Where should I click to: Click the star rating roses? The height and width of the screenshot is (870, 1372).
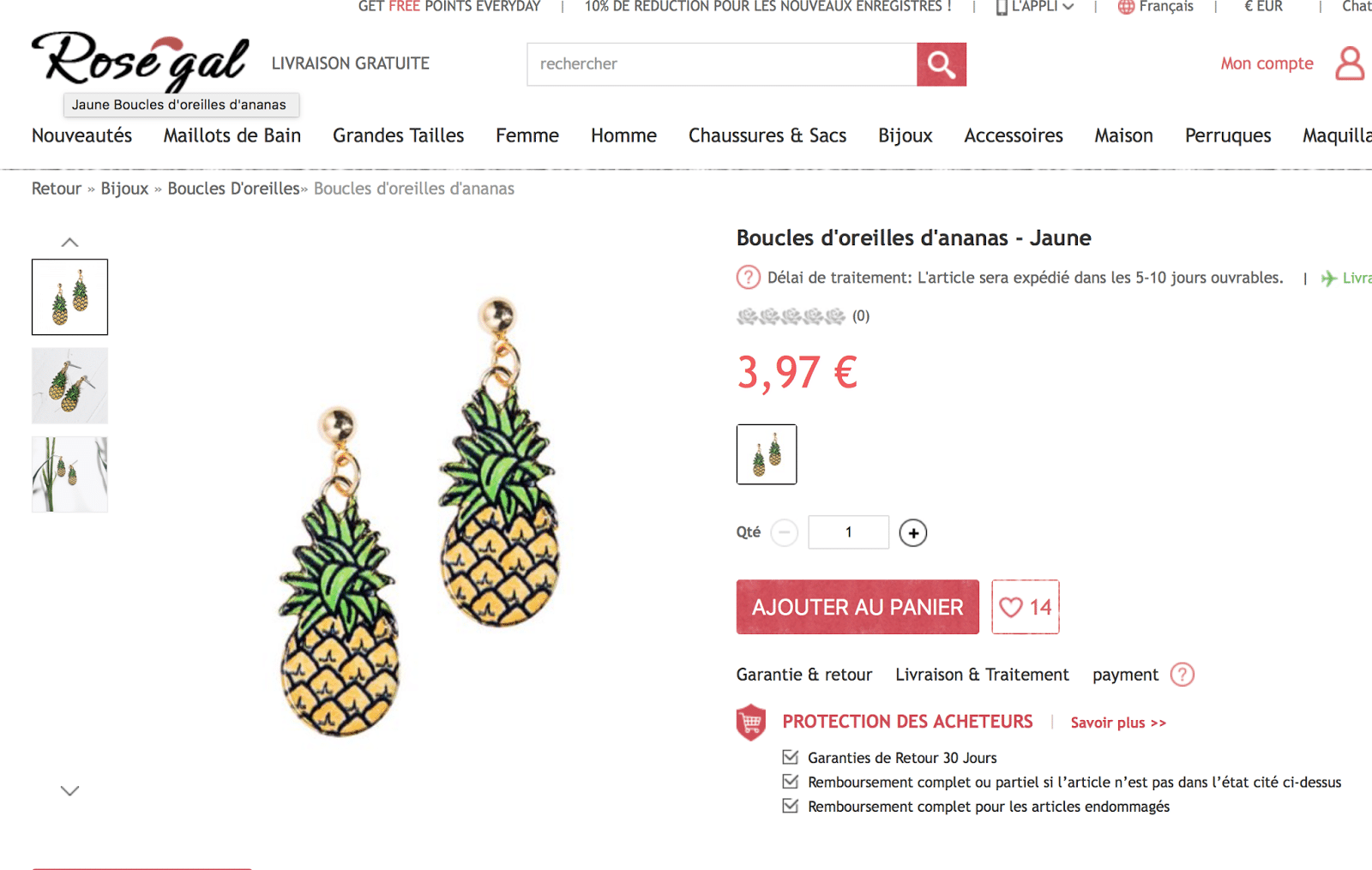click(x=791, y=316)
